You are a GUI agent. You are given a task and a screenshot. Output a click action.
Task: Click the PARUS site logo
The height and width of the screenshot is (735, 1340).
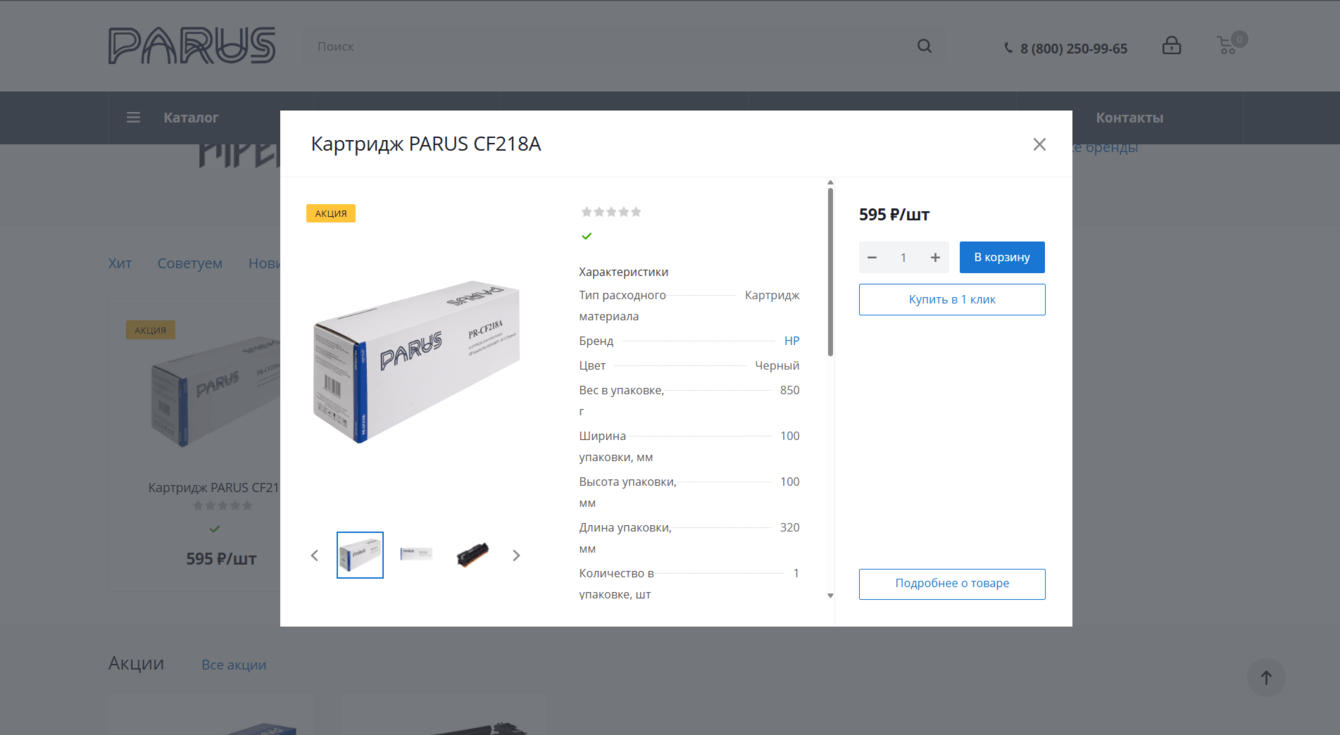[192, 46]
